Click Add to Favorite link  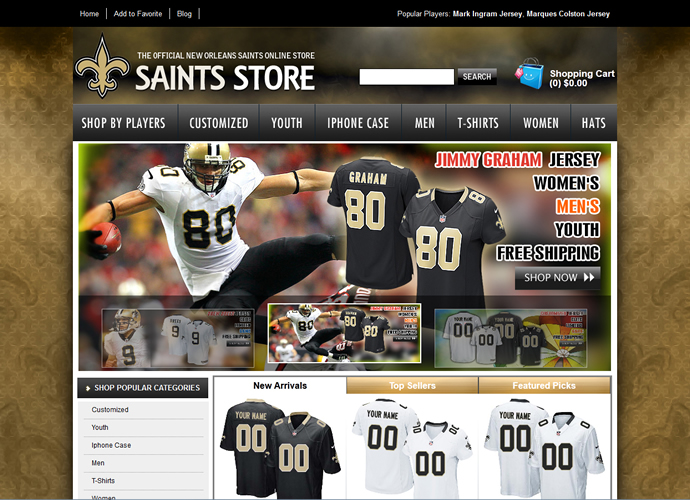(138, 14)
